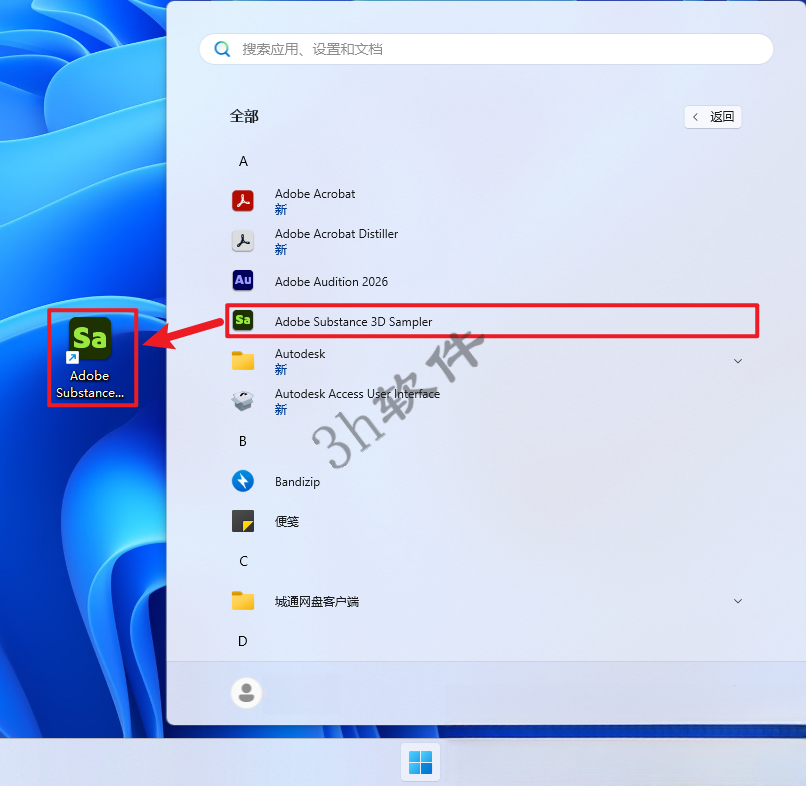The height and width of the screenshot is (786, 806).
Task: Click the Windows Start button on taskbar
Action: (420, 762)
